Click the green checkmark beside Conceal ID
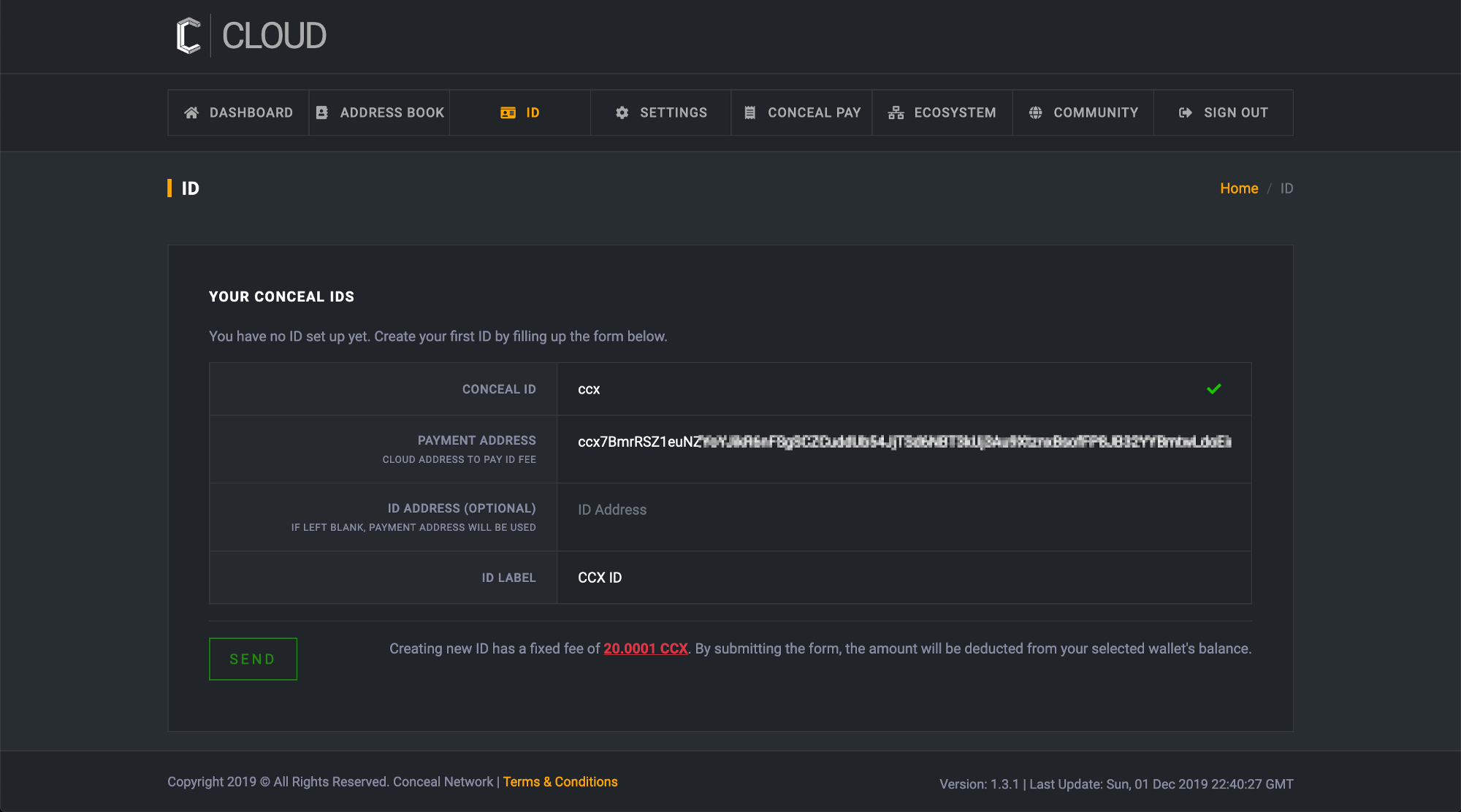This screenshot has width=1461, height=812. (x=1214, y=389)
